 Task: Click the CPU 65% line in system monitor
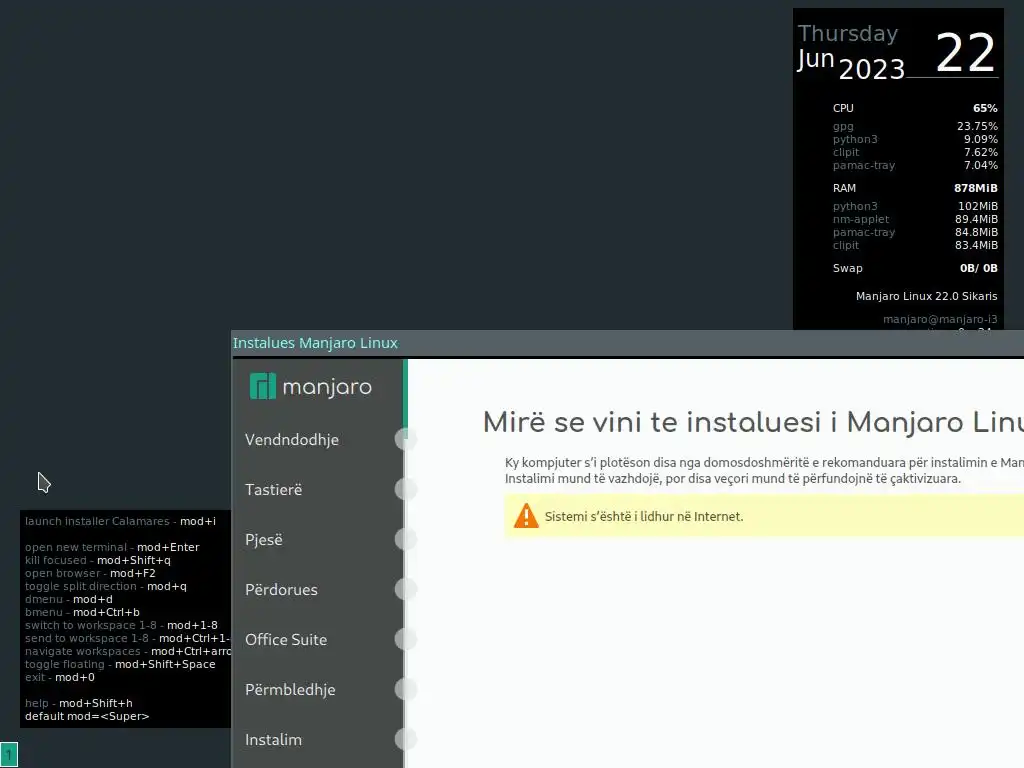[915, 108]
